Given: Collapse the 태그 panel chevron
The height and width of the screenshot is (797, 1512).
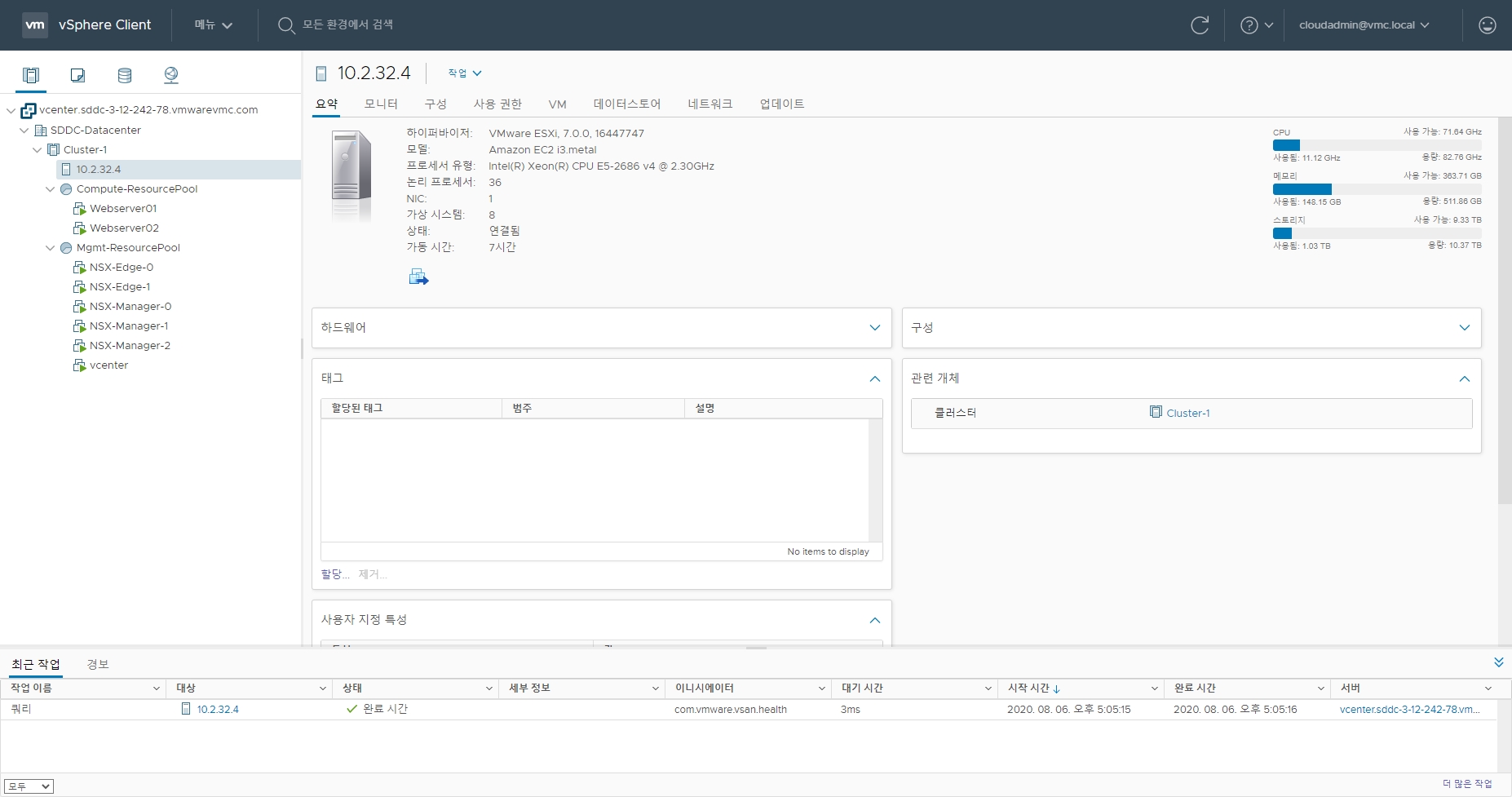Looking at the screenshot, I should pos(875,379).
